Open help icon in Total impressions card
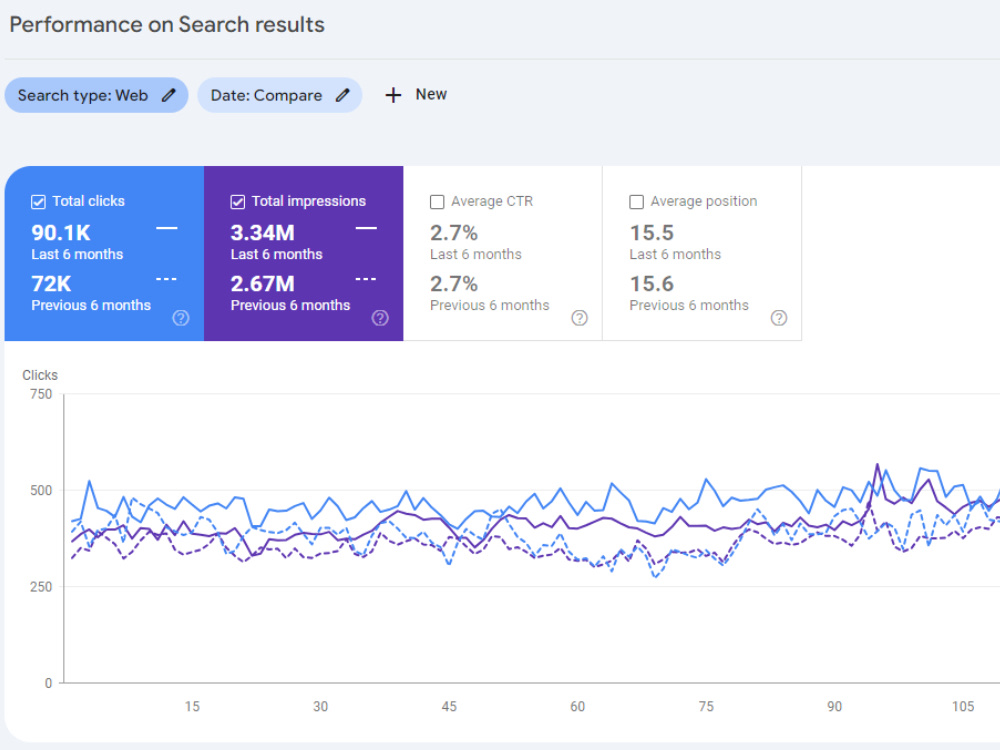Viewport: 1000px width, 750px height. tap(380, 318)
